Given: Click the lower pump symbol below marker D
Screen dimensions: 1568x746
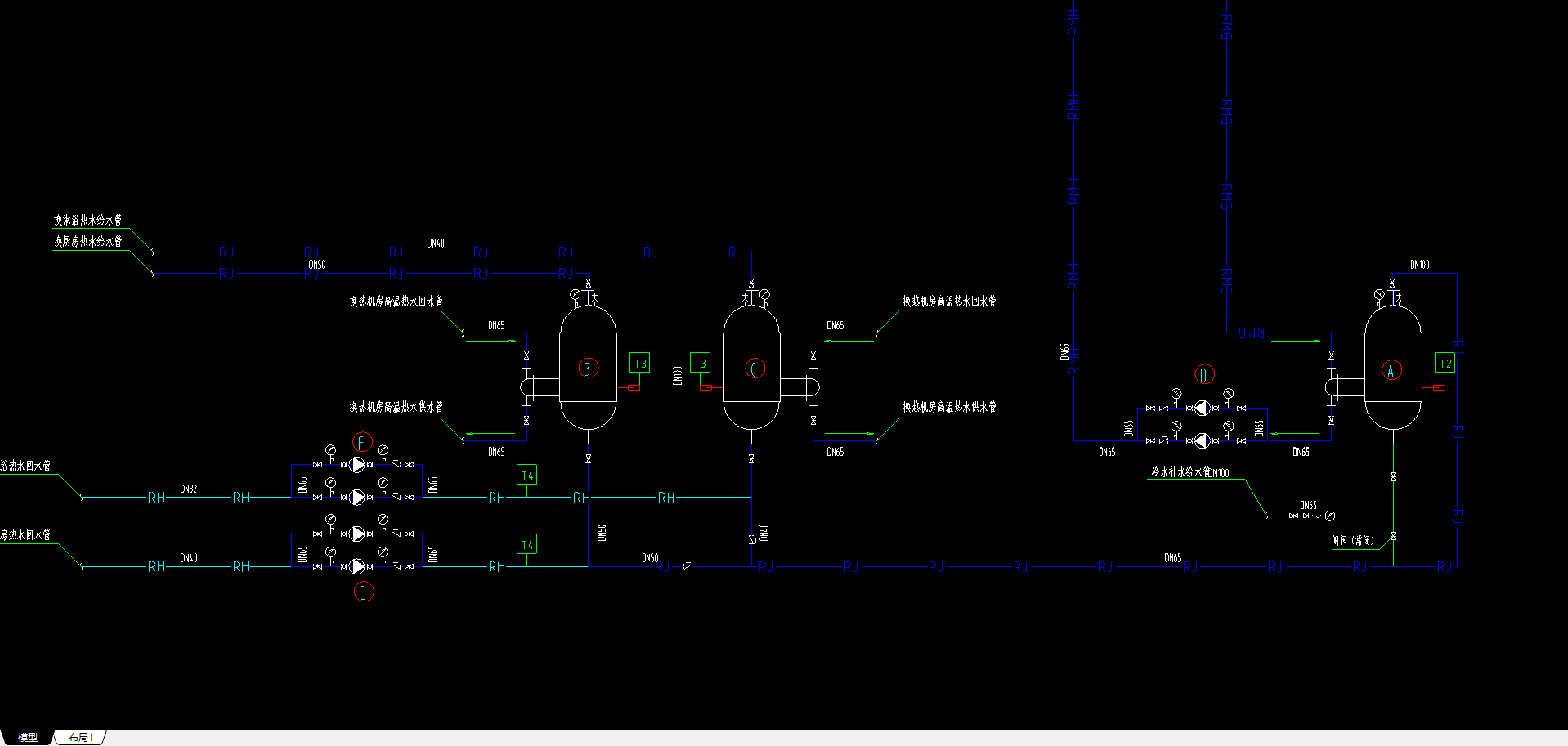Looking at the screenshot, I should tap(1202, 440).
